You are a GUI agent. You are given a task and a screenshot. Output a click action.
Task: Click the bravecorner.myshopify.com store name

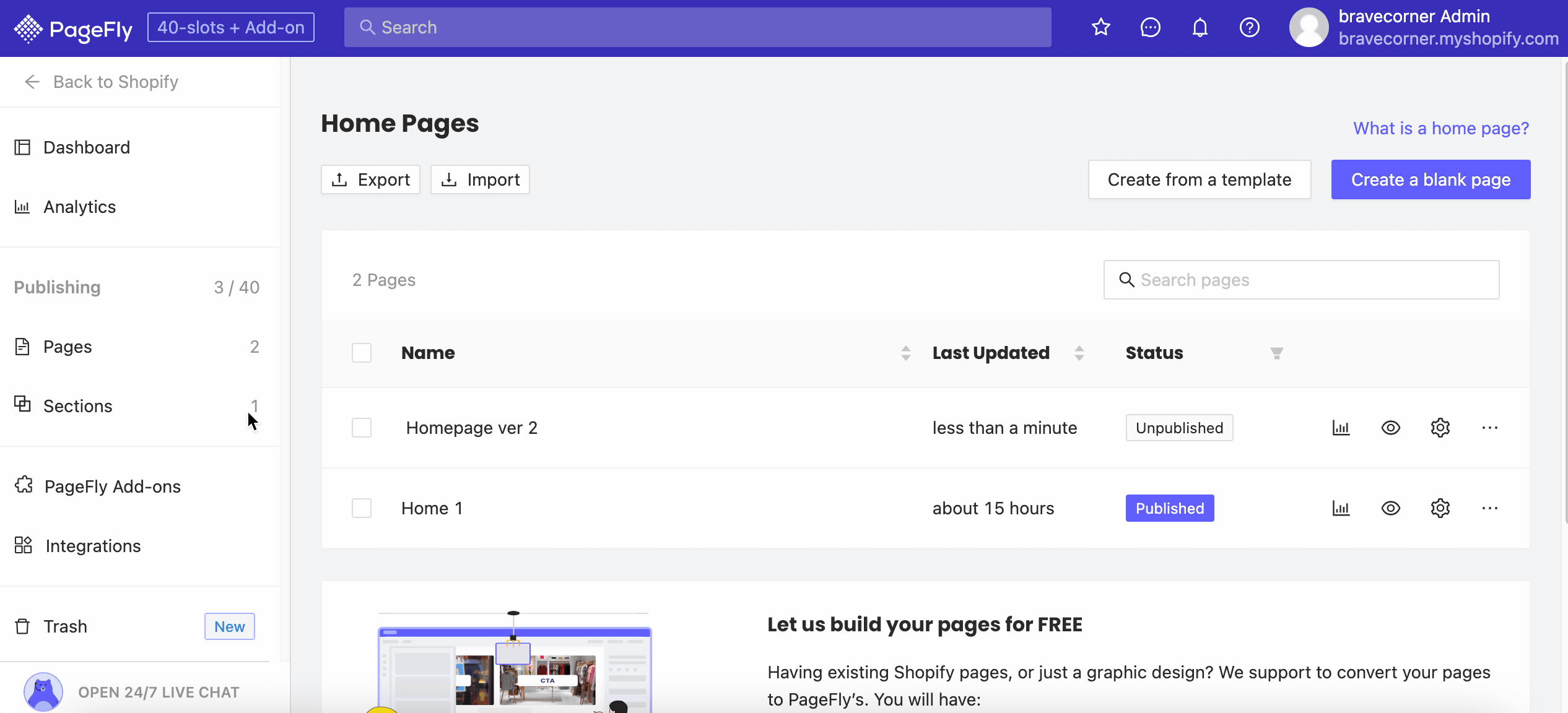tap(1448, 38)
